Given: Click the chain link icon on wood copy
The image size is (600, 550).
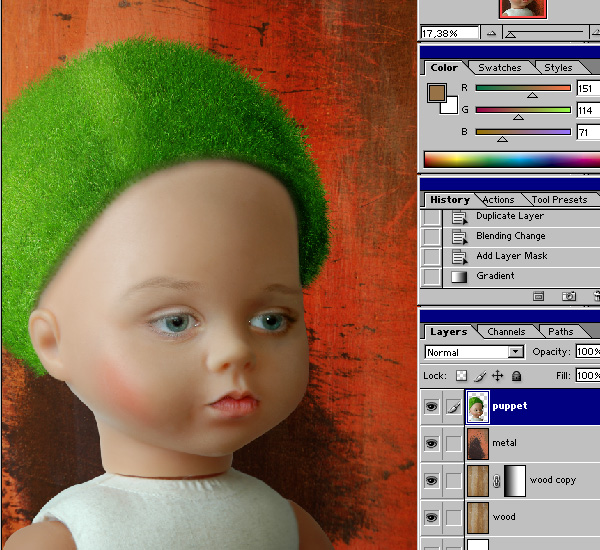Looking at the screenshot, I should (496, 481).
